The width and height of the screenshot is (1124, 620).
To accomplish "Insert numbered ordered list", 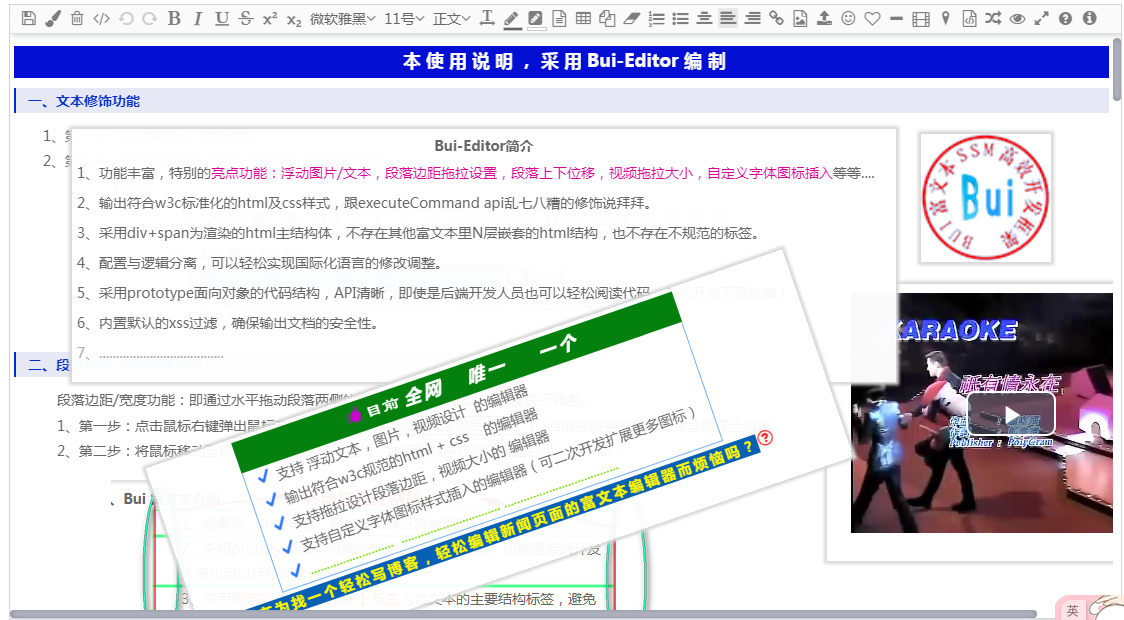I will [x=656, y=19].
